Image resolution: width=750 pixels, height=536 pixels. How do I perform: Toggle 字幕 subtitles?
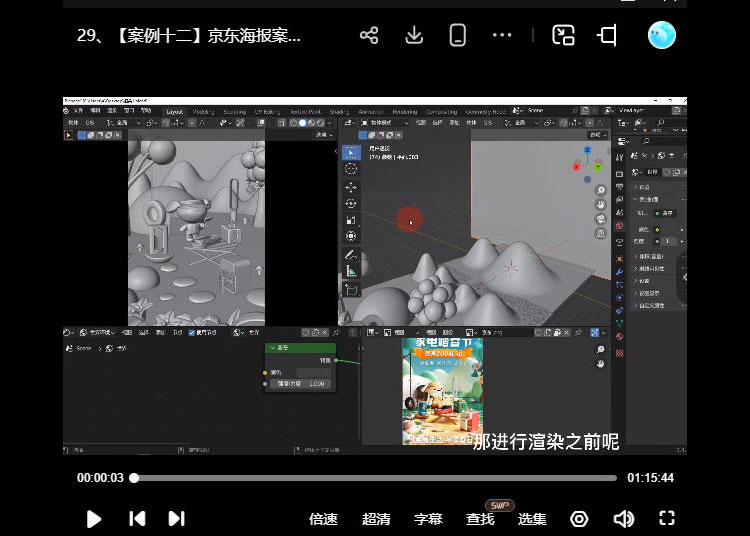pyautogui.click(x=428, y=519)
